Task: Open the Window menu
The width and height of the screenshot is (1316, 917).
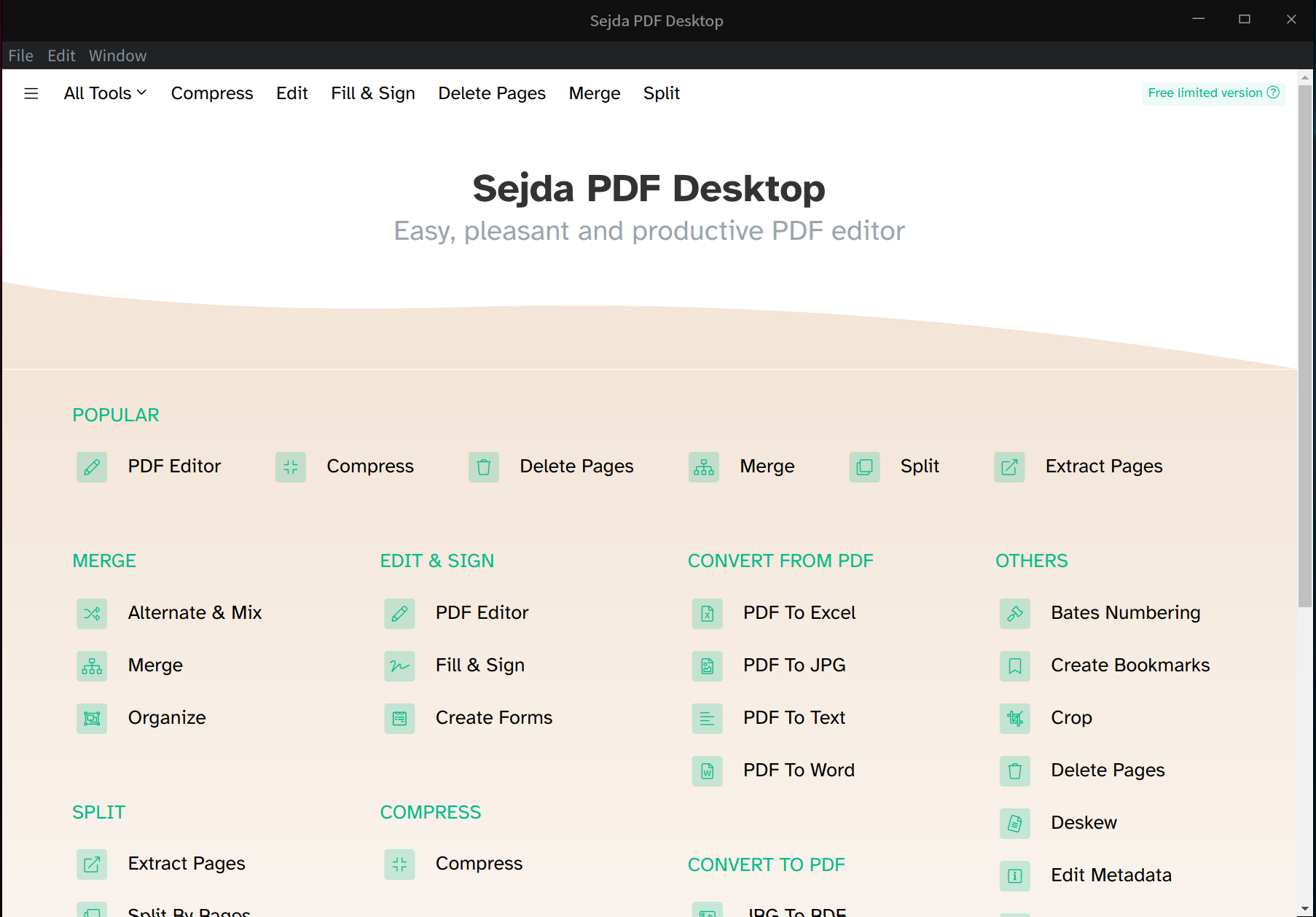Action: coord(117,55)
